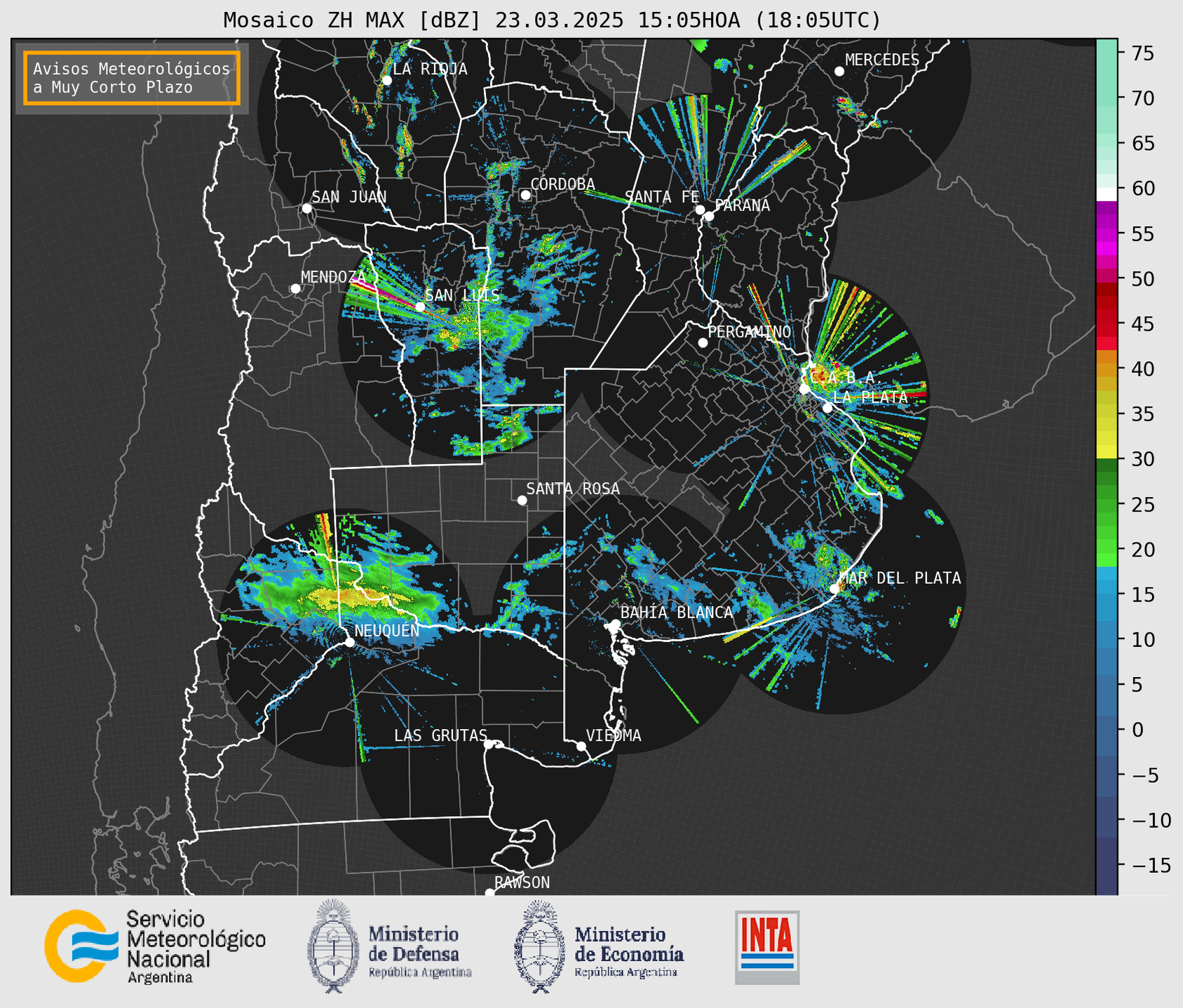
Task: Click the 45 tick on the dBZ colorbar
Action: [1142, 324]
